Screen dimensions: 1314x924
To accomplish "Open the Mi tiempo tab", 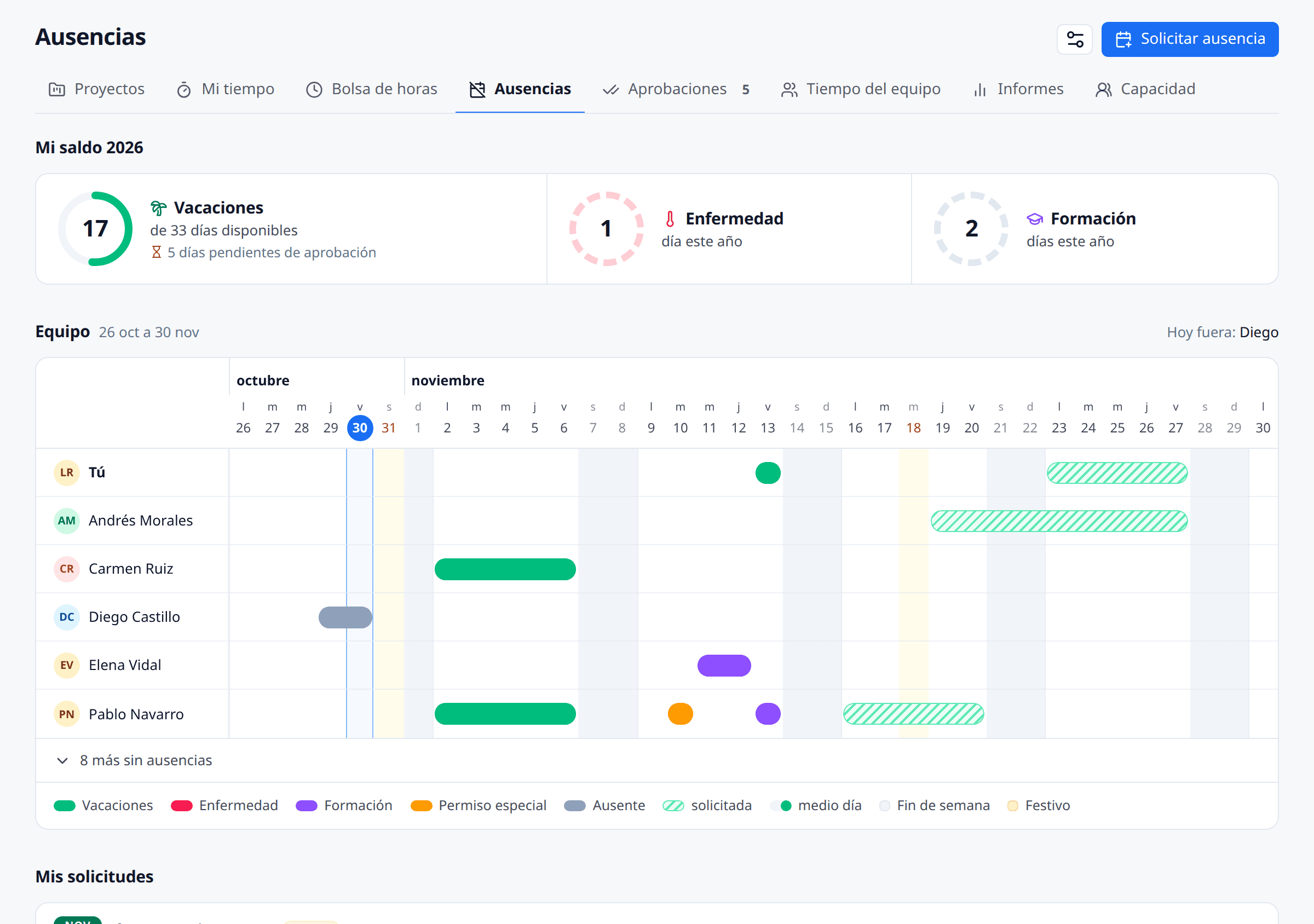I will click(226, 89).
